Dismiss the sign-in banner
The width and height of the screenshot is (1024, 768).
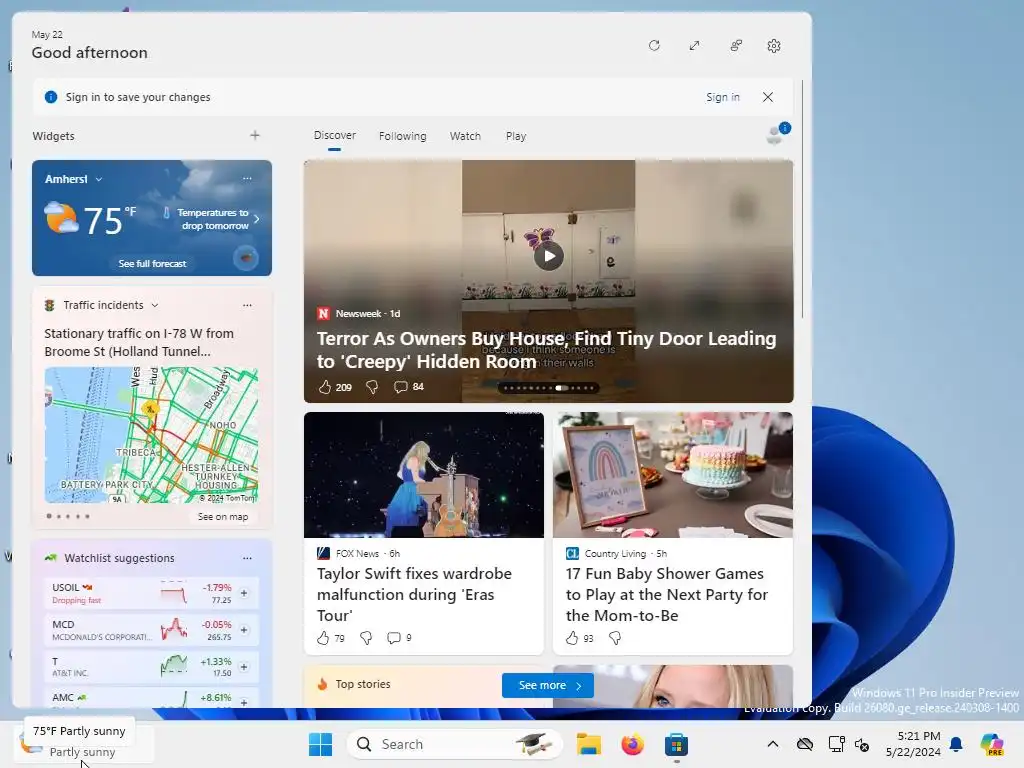coord(768,97)
